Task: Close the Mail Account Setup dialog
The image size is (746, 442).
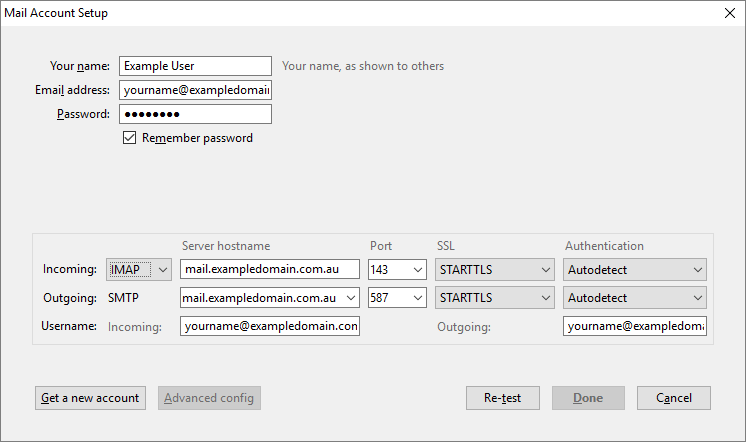Action: click(x=728, y=13)
